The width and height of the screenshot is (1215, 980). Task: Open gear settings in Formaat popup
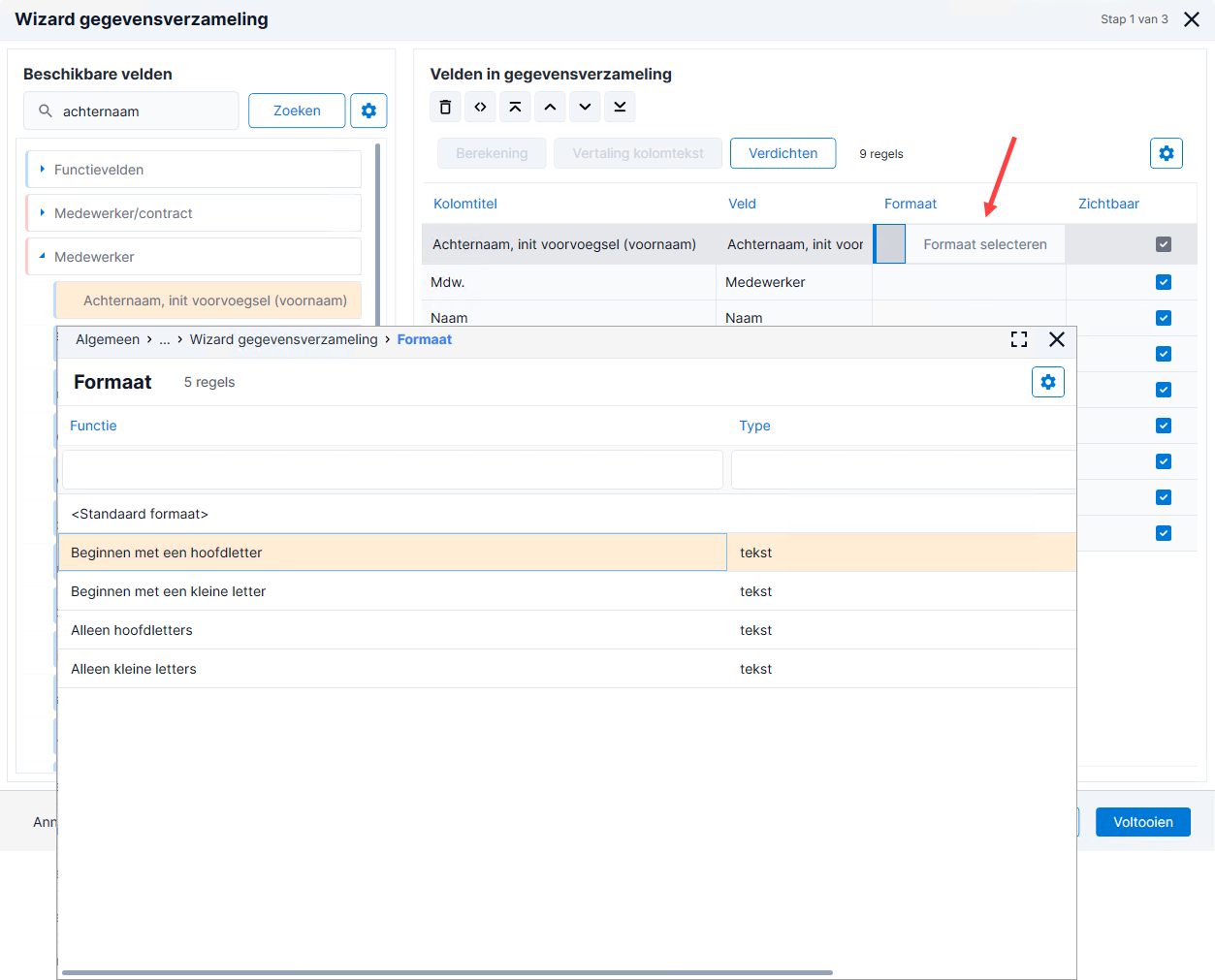click(1048, 382)
